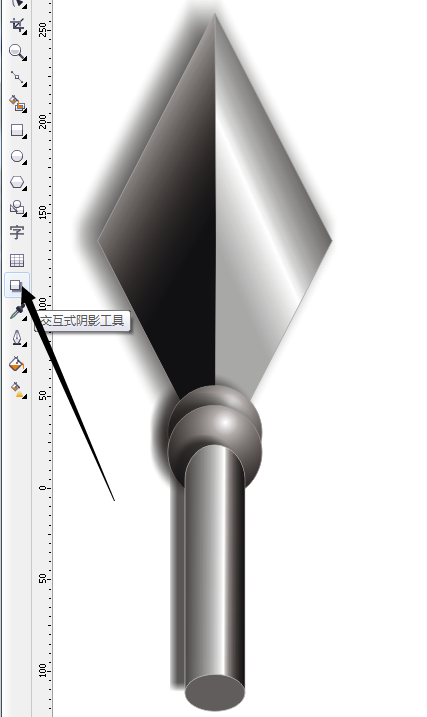The height and width of the screenshot is (717, 427).
Task: Click the highlighted Interactive Shadow tool
Action: coord(17,285)
